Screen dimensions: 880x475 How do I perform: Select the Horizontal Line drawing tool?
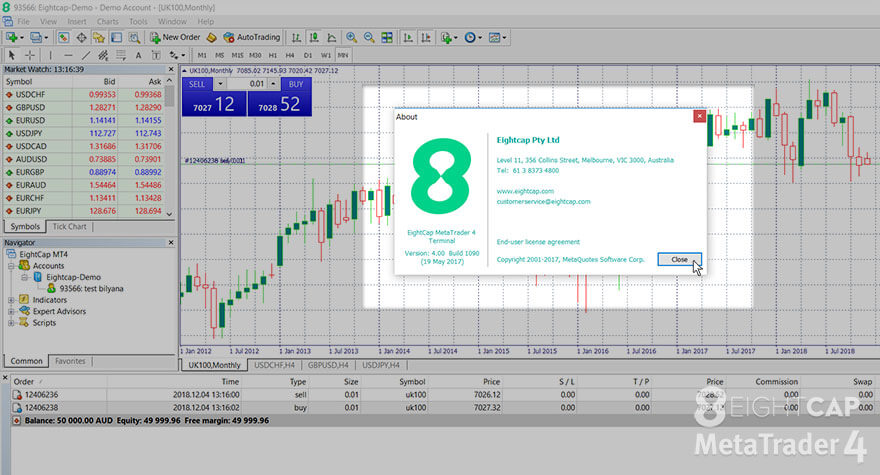click(68, 55)
